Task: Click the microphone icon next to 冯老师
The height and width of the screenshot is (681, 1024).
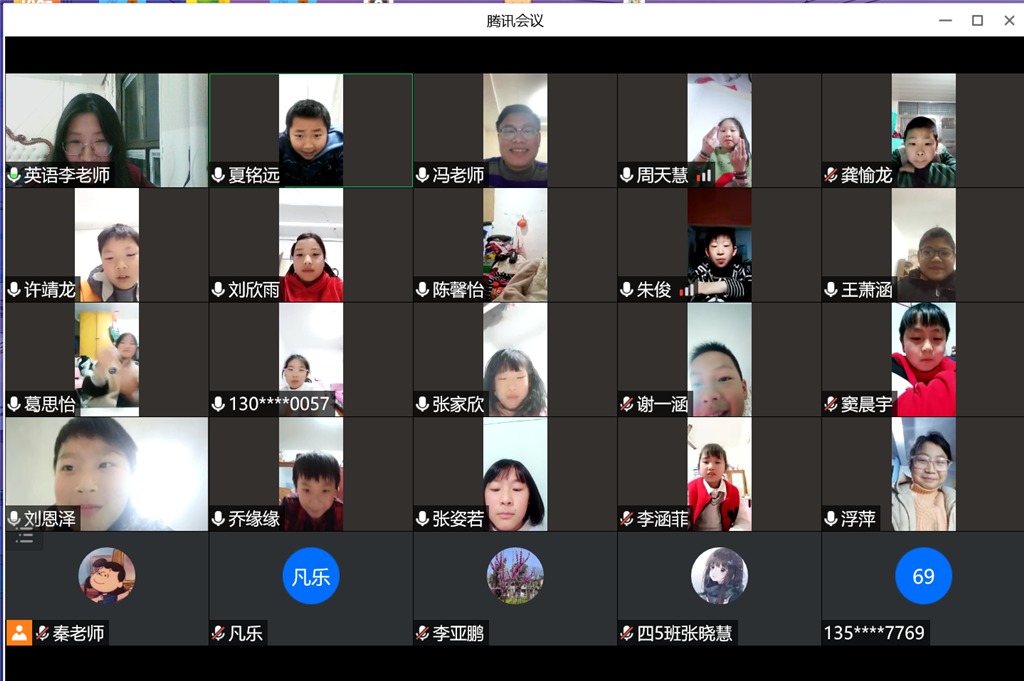Action: point(423,175)
